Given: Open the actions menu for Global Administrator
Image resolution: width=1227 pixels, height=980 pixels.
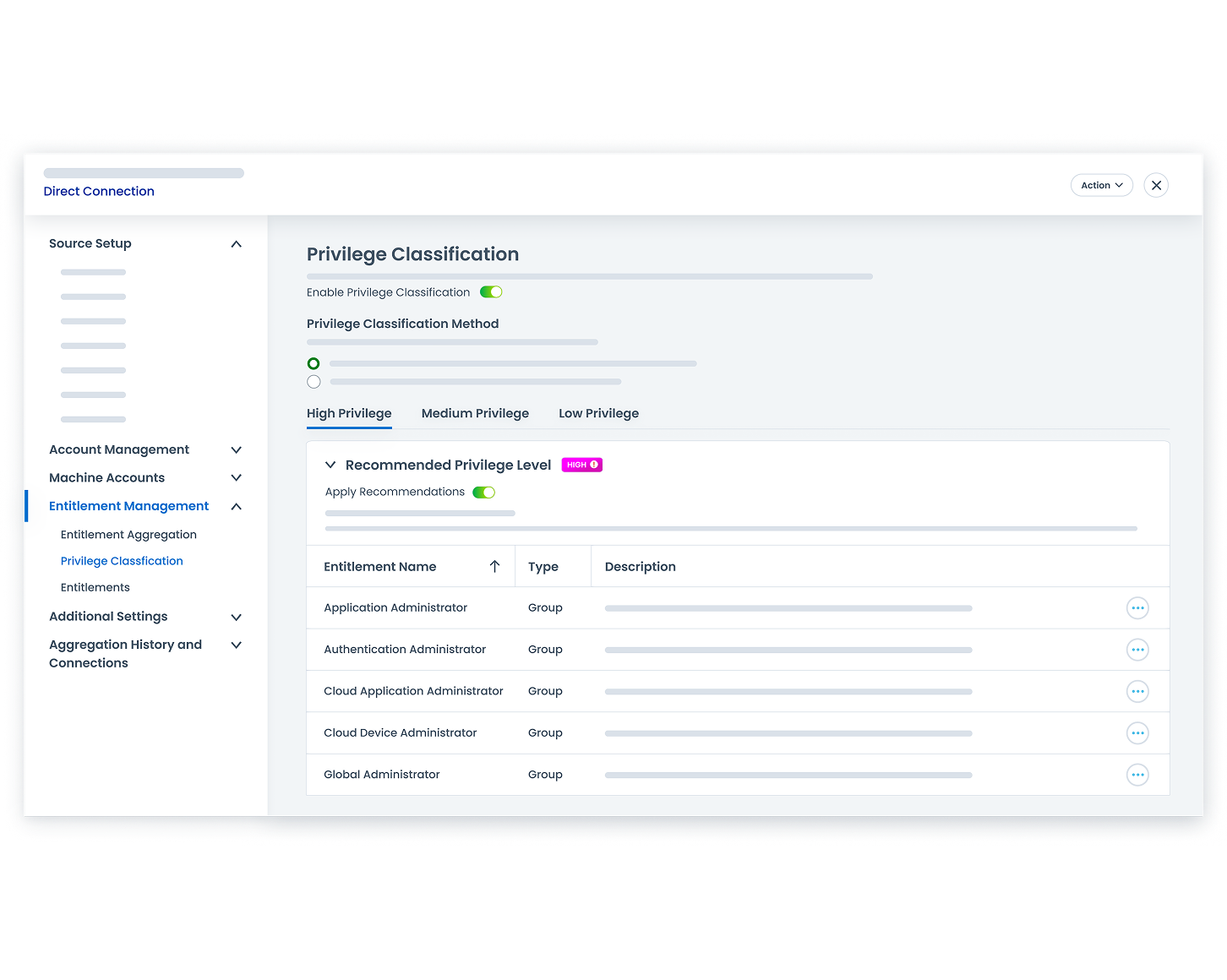Looking at the screenshot, I should point(1137,774).
